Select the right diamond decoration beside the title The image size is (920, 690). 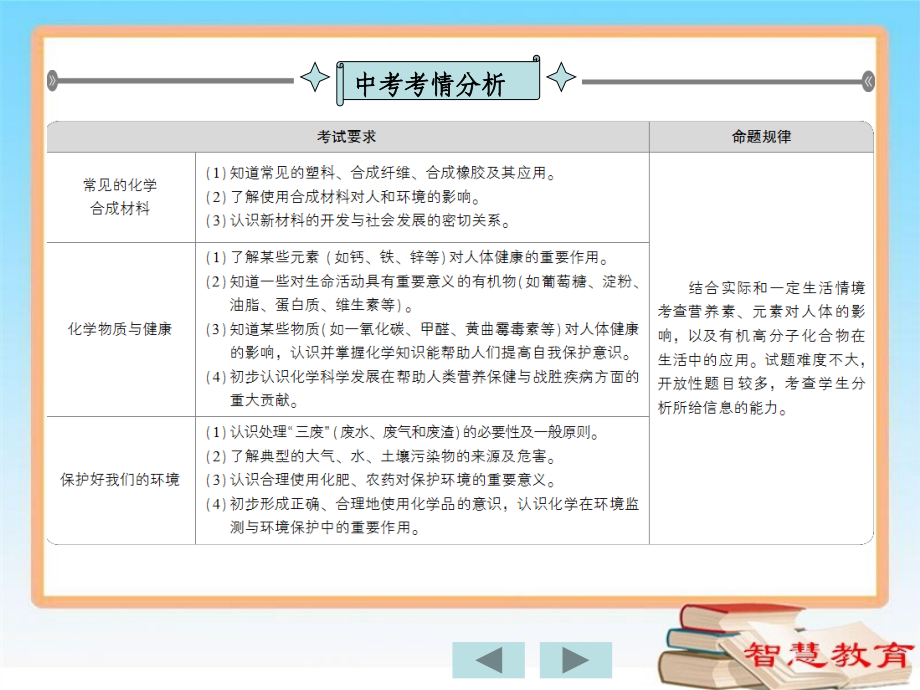pos(563,77)
